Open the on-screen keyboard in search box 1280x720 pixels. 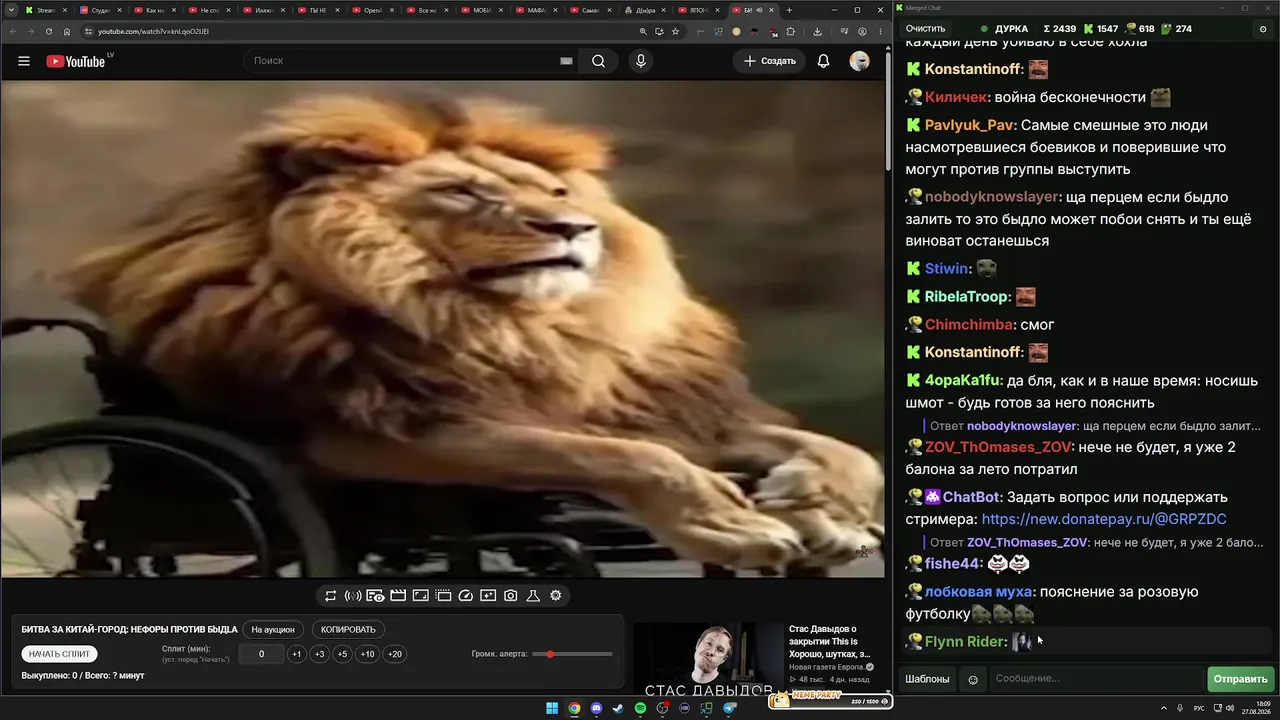pyautogui.click(x=566, y=61)
